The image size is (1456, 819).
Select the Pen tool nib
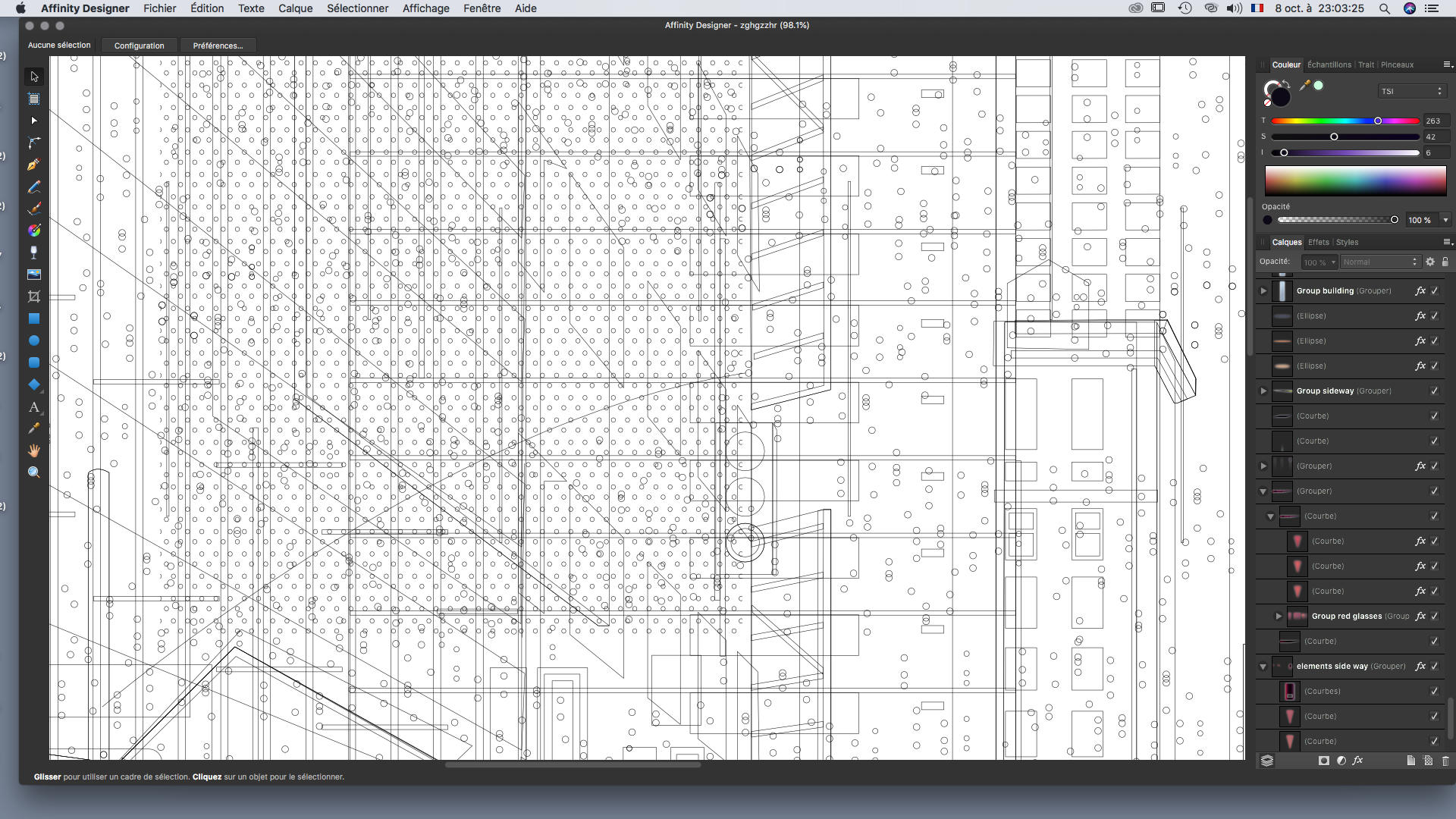click(x=34, y=165)
